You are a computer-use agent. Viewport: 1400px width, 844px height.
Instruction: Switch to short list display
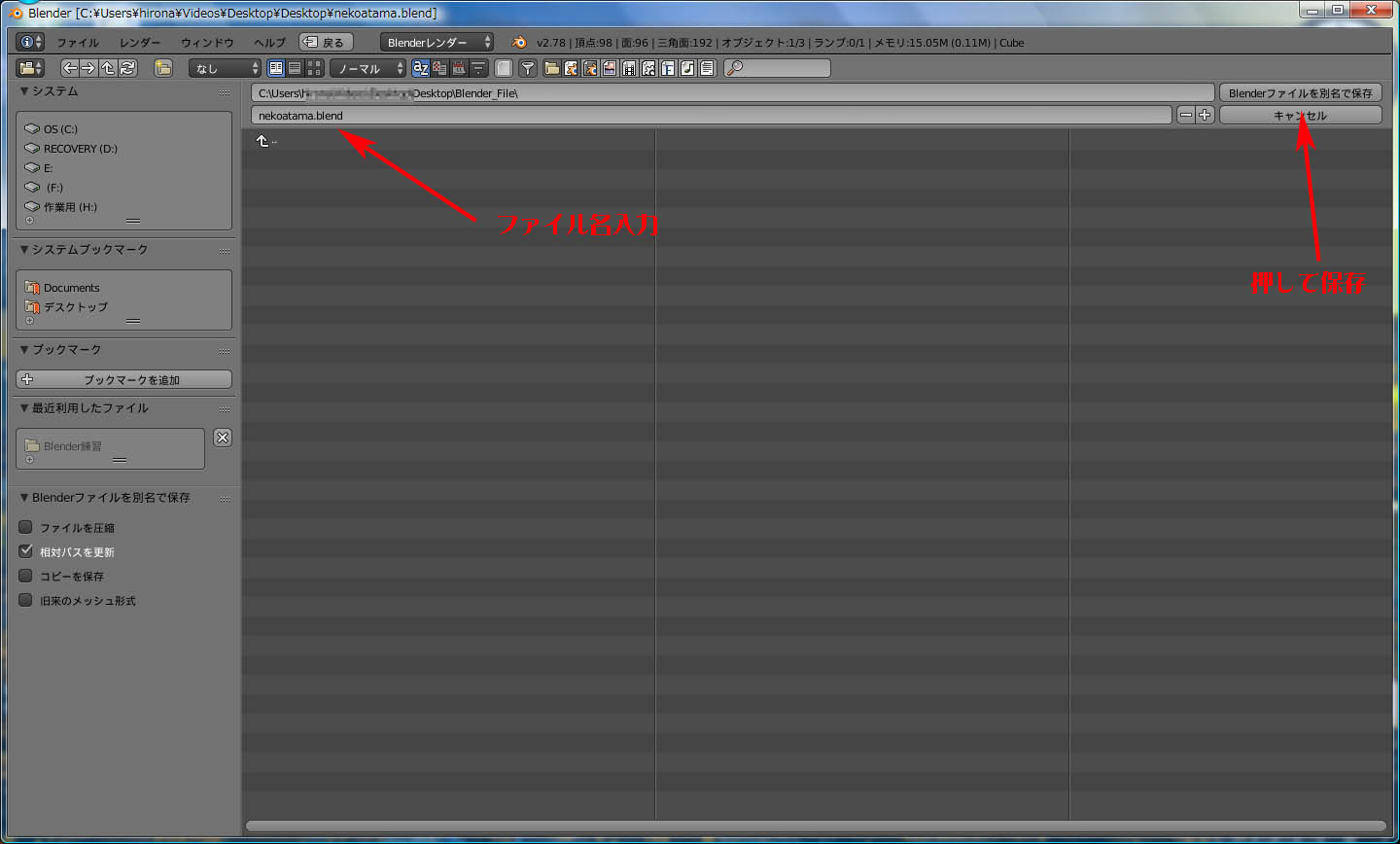(276, 68)
